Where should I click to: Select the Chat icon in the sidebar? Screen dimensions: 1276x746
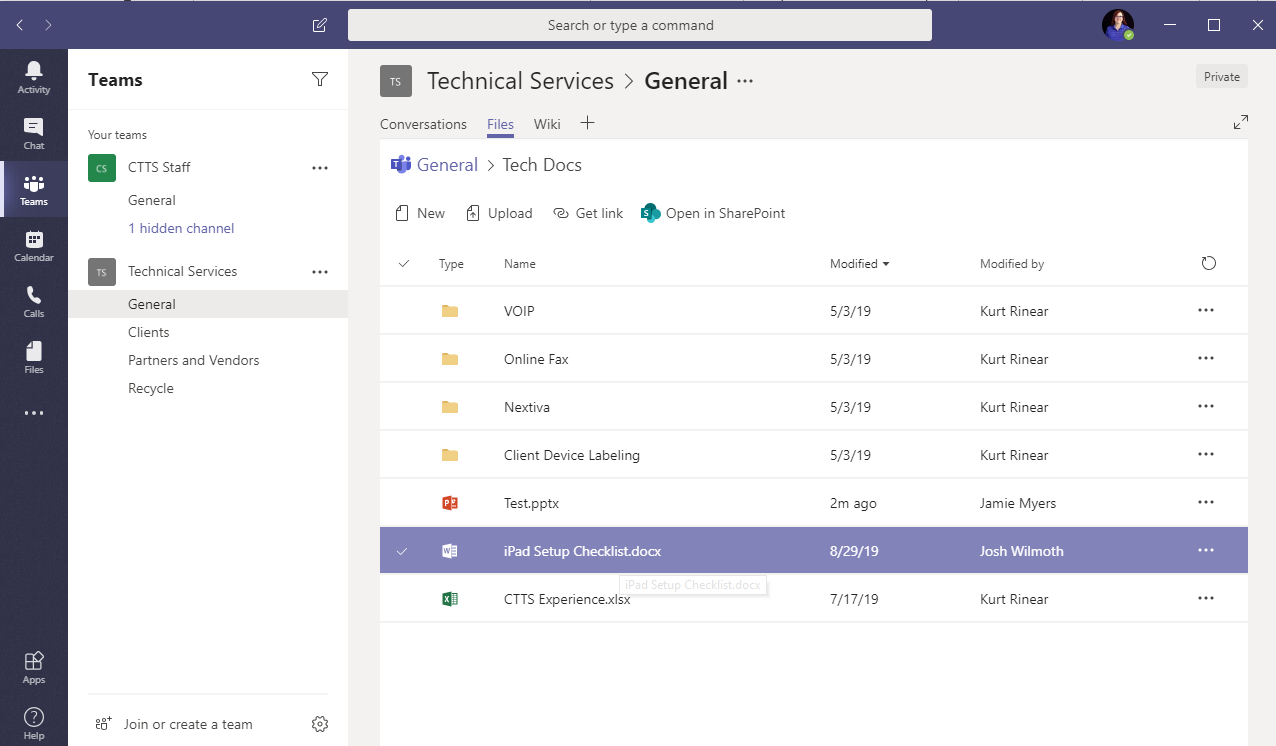point(33,127)
